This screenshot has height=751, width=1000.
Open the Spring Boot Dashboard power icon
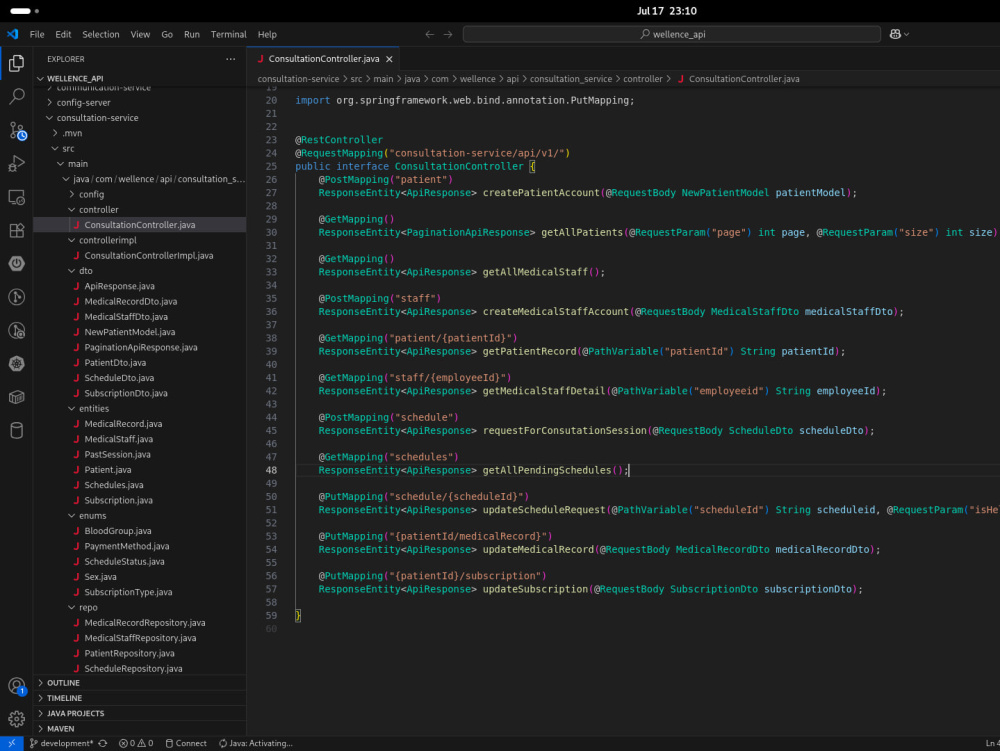[17, 263]
